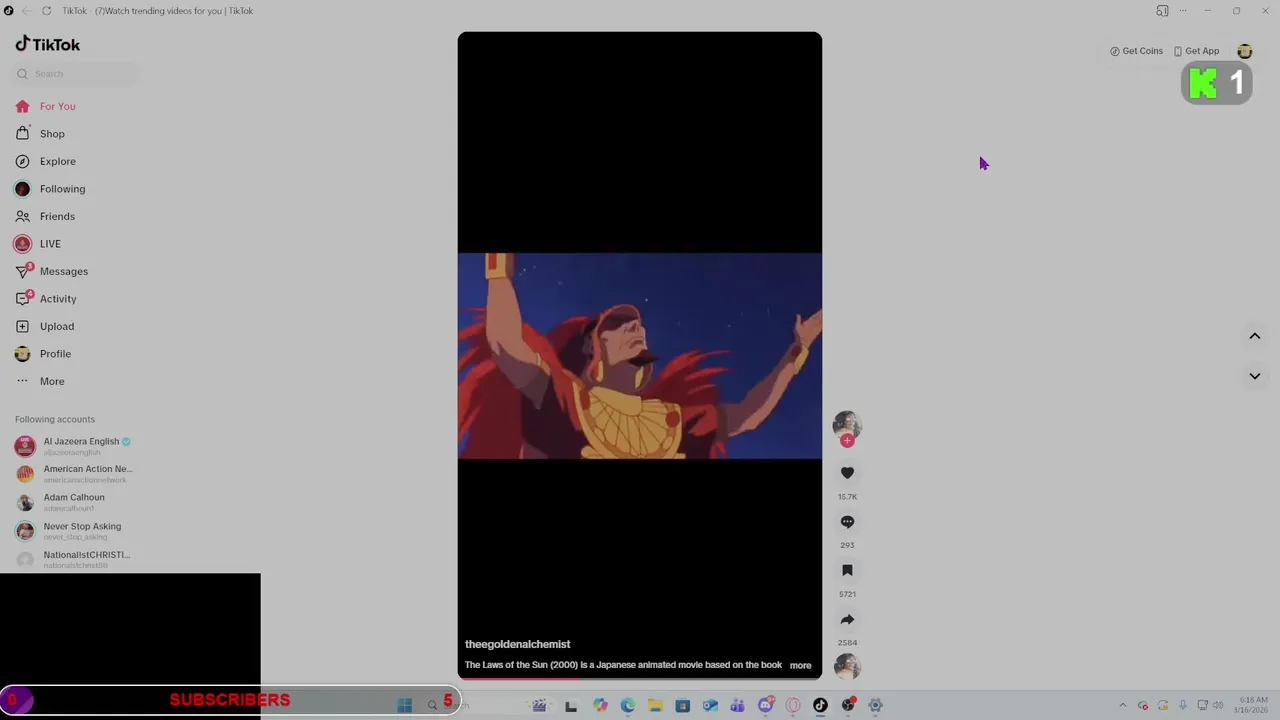Click the Upload plus icon

point(22,326)
